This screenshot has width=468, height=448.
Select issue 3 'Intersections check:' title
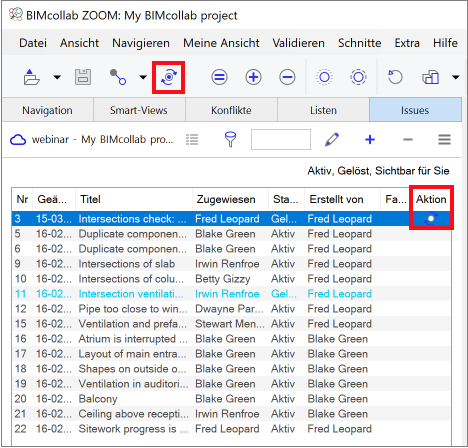[132, 219]
